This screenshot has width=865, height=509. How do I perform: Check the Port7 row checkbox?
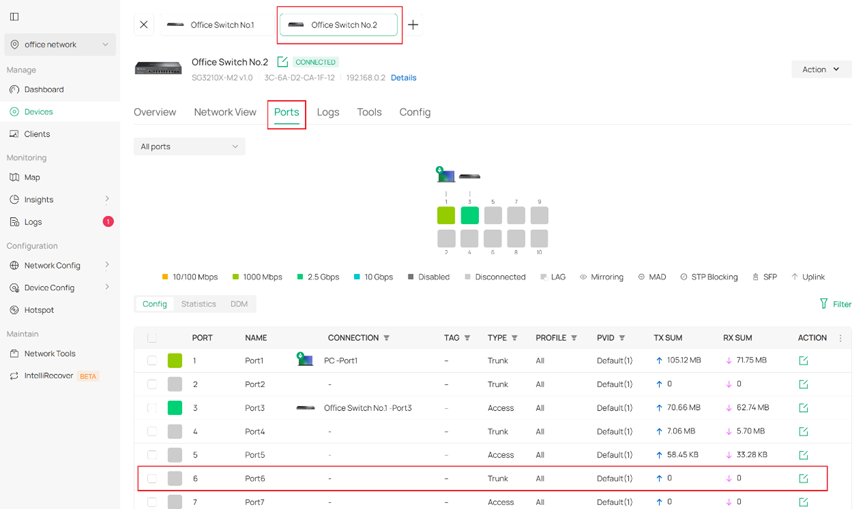(x=152, y=502)
